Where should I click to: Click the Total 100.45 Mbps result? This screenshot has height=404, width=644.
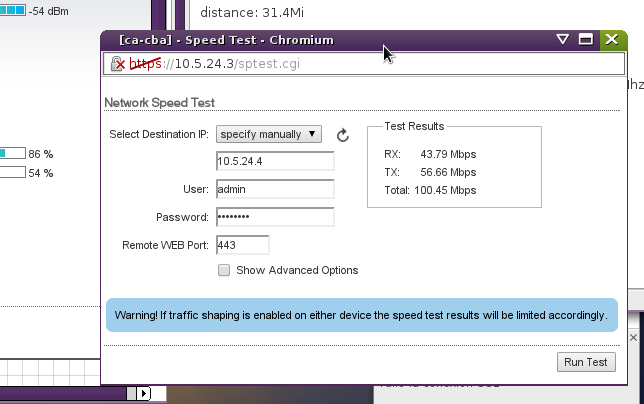tap(430, 190)
